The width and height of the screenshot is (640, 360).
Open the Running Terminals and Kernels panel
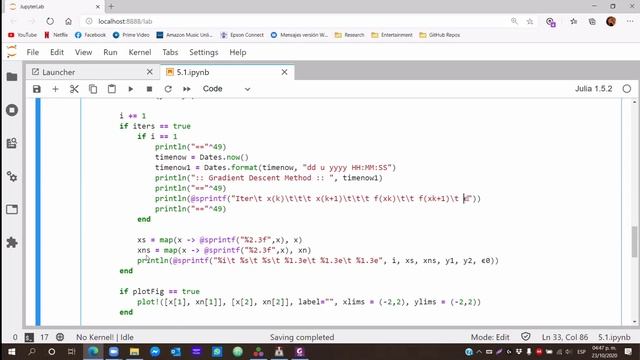pos(12,110)
